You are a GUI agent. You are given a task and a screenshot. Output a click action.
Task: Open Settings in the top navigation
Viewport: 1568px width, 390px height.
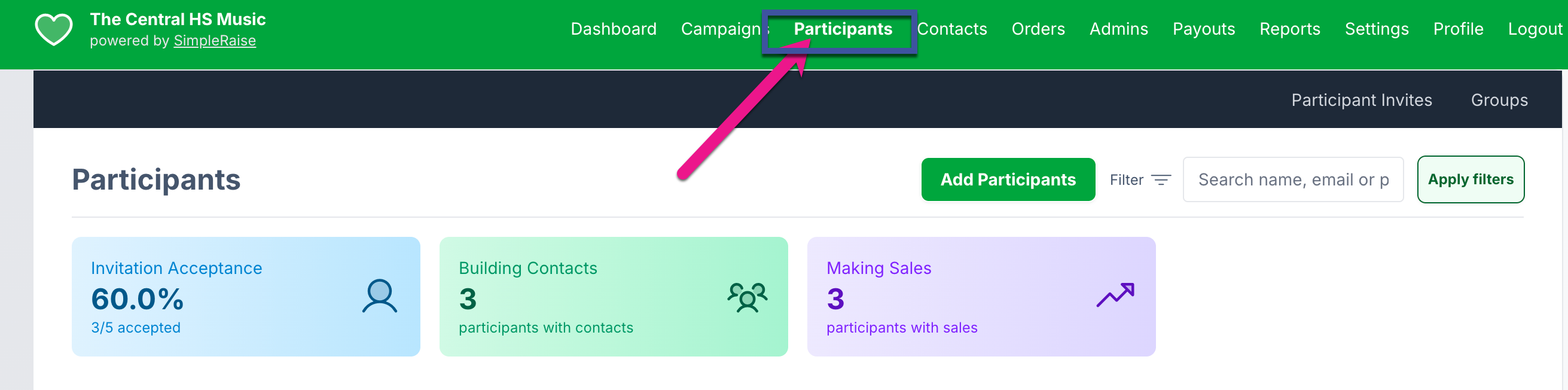point(1376,29)
